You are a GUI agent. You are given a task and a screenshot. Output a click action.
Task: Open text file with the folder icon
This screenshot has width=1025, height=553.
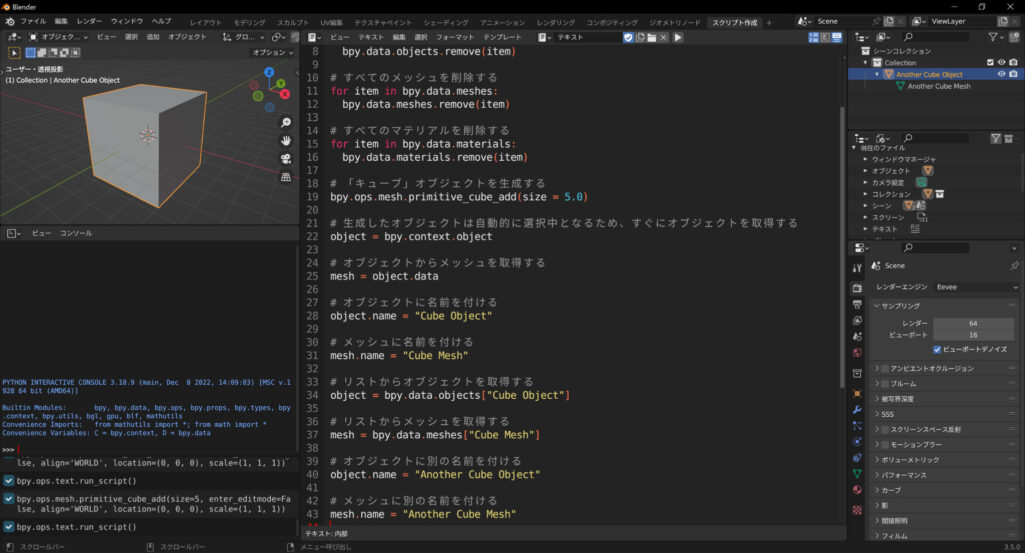click(x=652, y=37)
